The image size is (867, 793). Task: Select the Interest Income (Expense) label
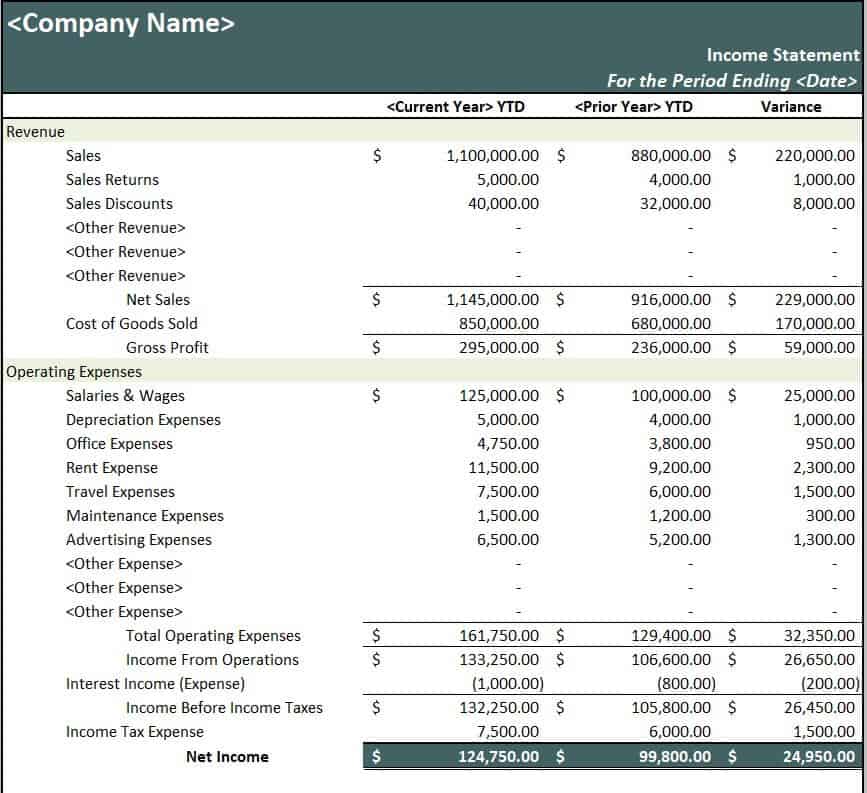click(x=155, y=684)
